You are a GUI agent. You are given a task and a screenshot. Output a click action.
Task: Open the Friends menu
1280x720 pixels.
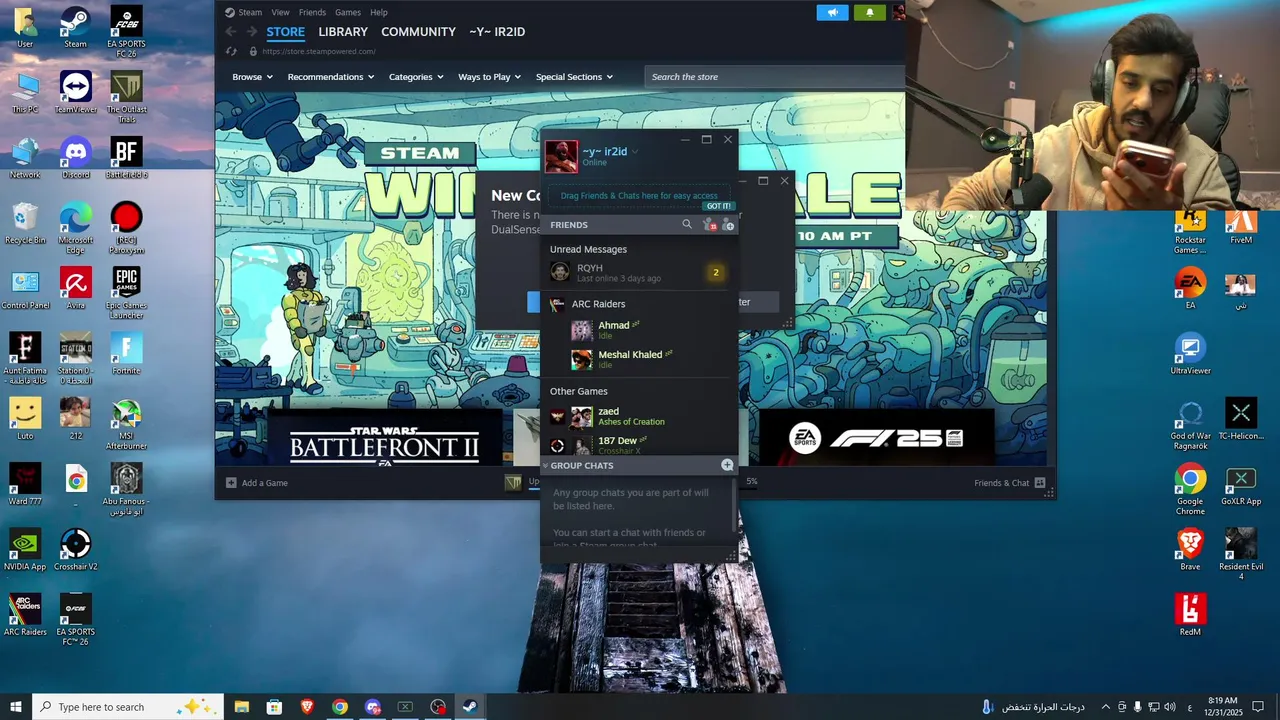click(x=312, y=12)
